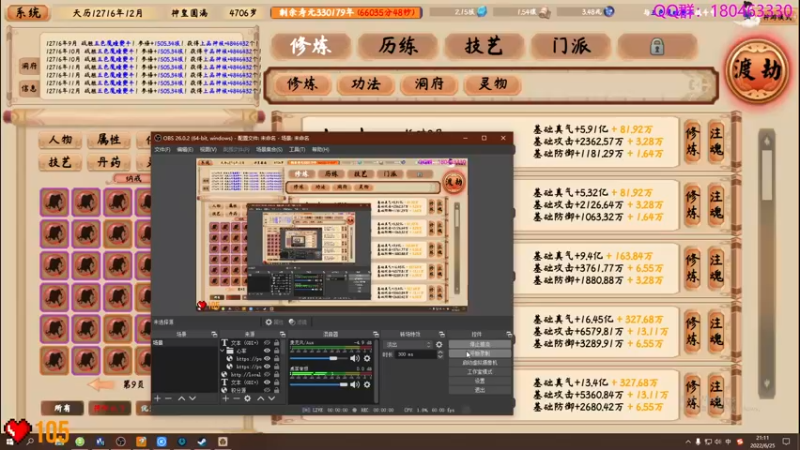This screenshot has height=450, width=800.
Task: Toggle visibility of topmost 文本 (GDI+) source
Action: point(267,343)
